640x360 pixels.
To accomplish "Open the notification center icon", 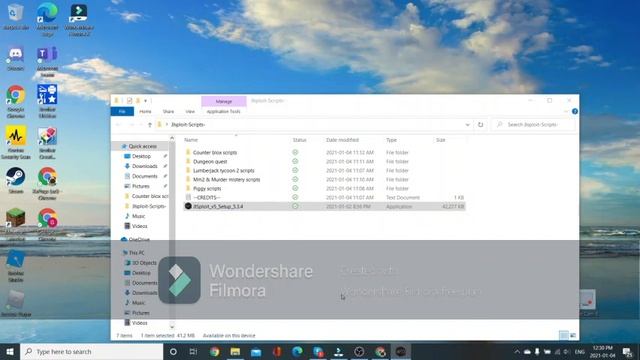I will 627,351.
